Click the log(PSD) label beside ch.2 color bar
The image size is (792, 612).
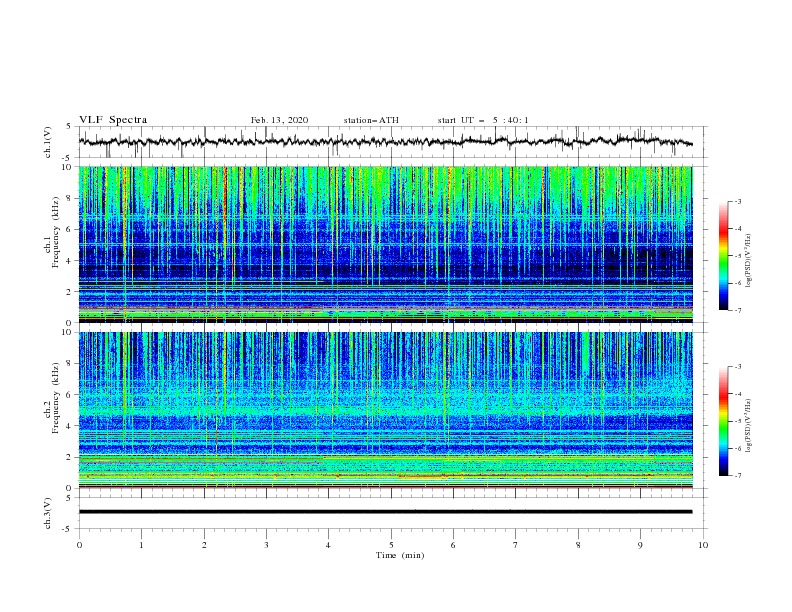[749, 425]
